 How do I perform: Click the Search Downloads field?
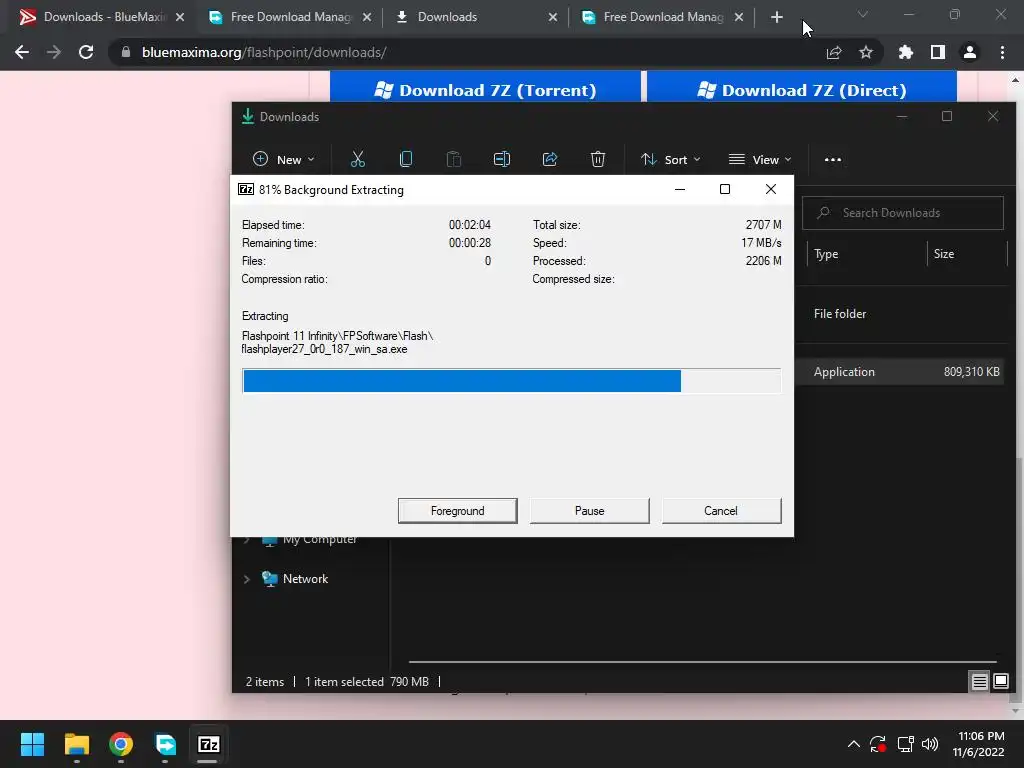point(903,213)
